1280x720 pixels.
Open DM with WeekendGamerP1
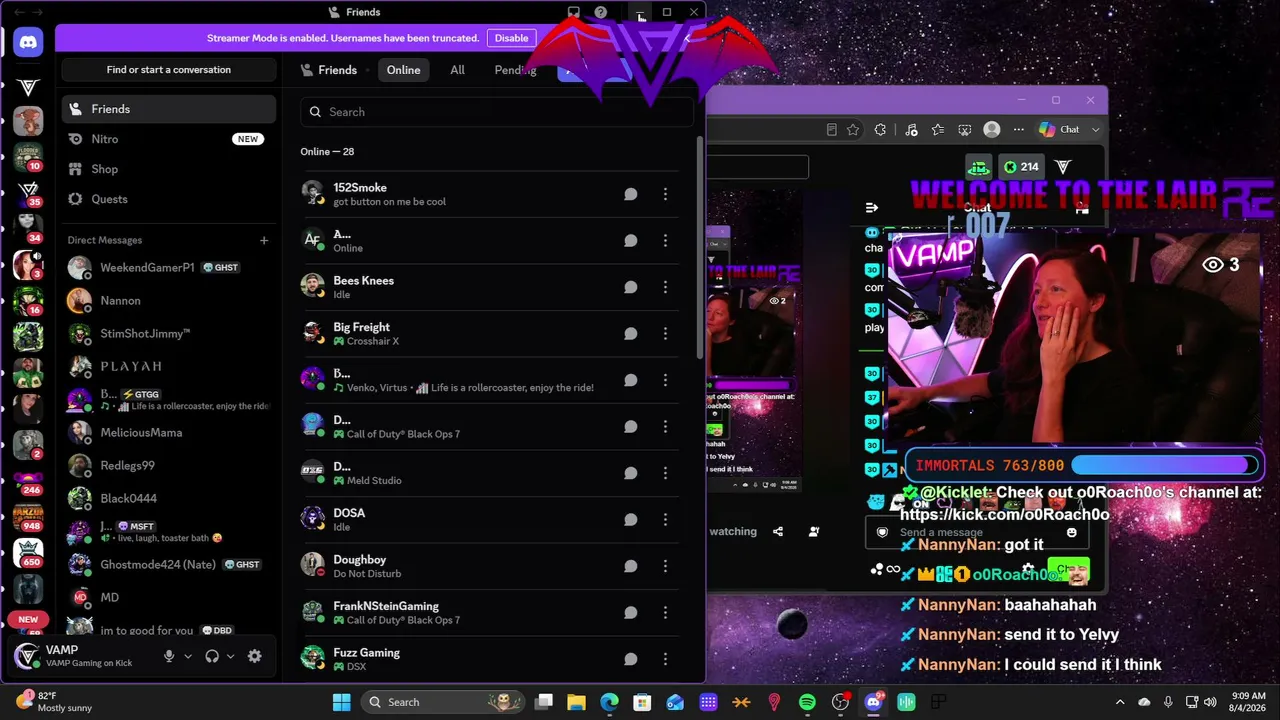[168, 268]
